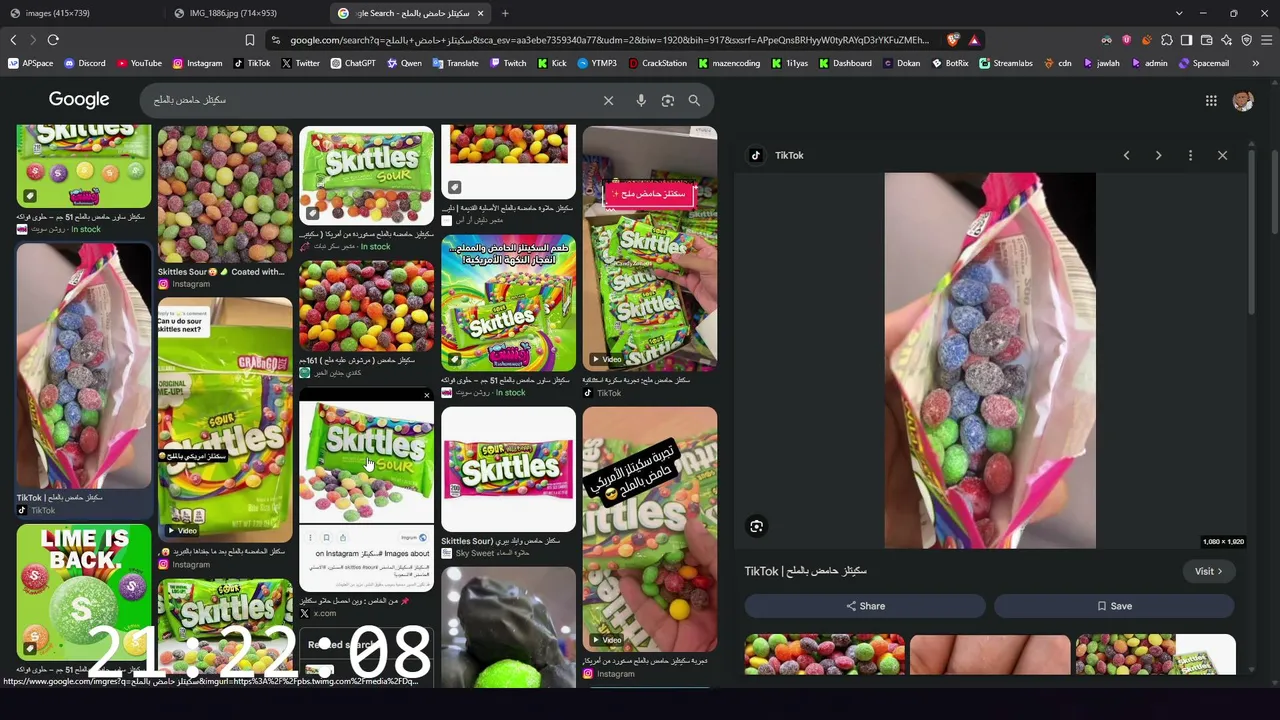This screenshot has width=1280, height=720.
Task: Share the previewed TikTok image
Action: (x=865, y=606)
